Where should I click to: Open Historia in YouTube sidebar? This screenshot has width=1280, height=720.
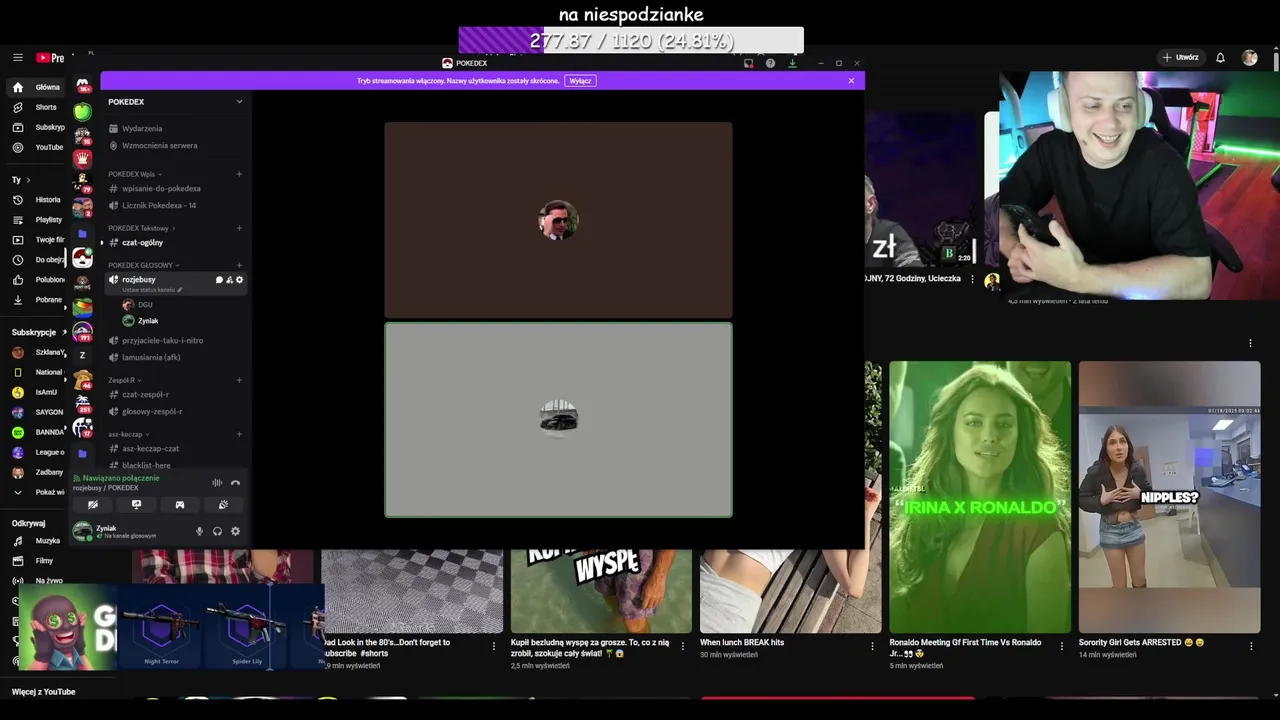[37, 200]
